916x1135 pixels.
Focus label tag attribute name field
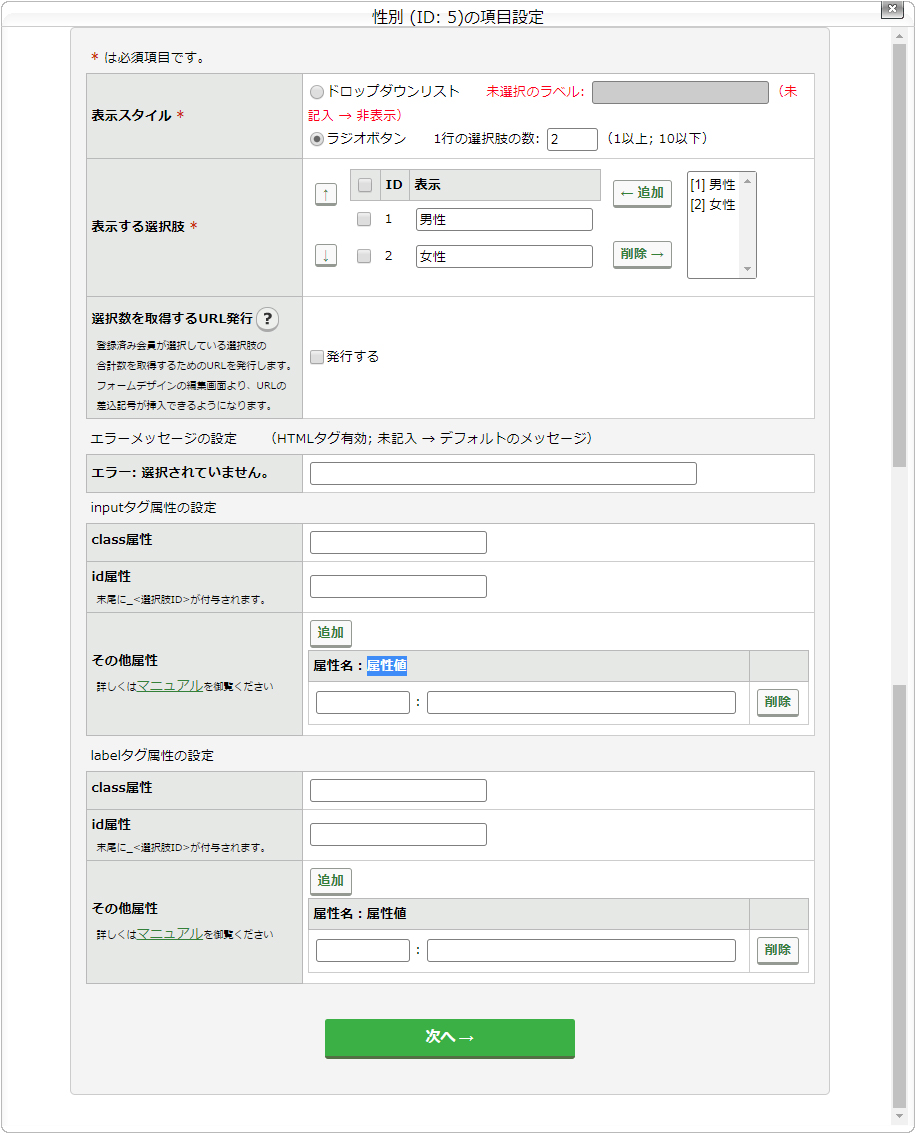coord(363,950)
